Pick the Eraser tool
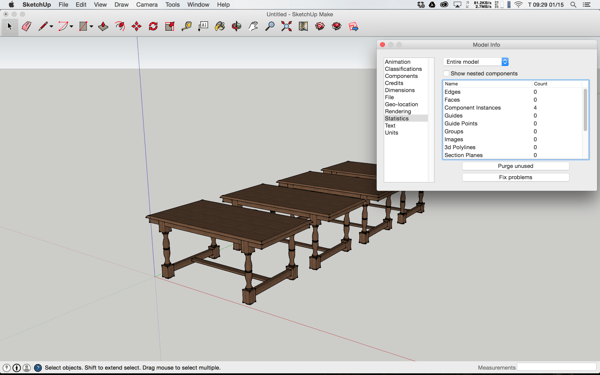This screenshot has height=375, width=600. 26,26
